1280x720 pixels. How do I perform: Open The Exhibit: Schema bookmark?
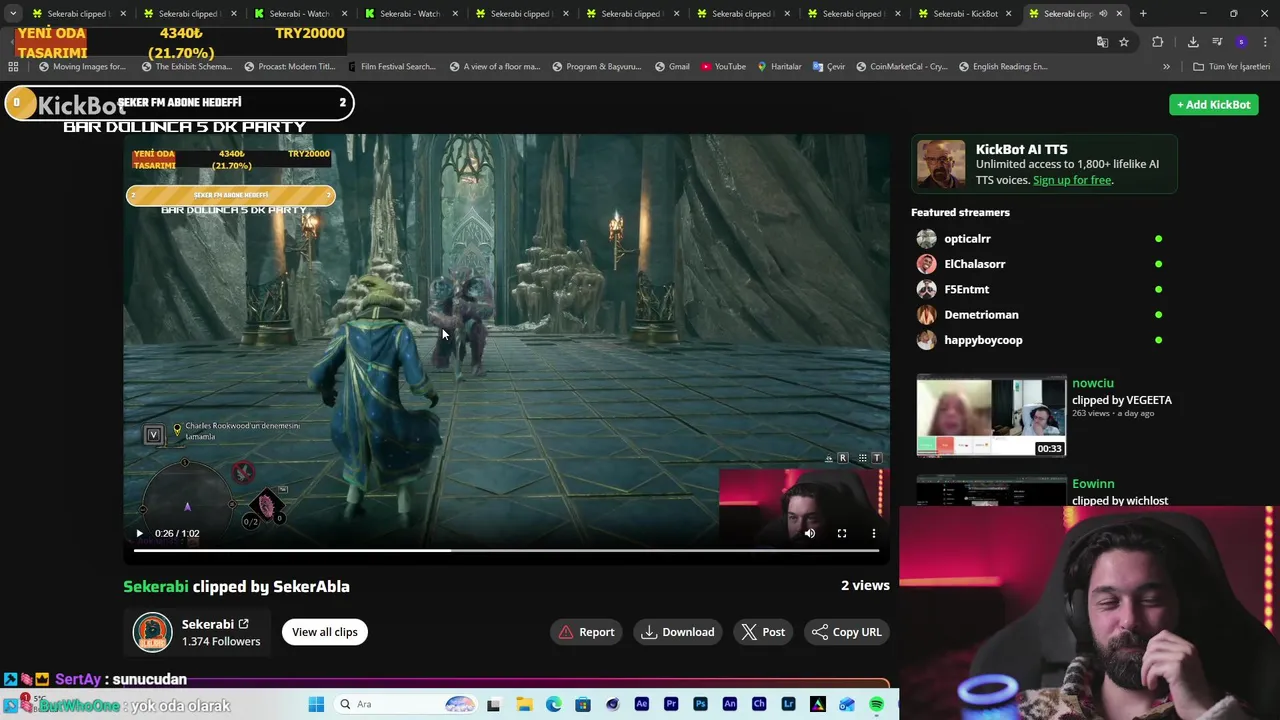click(x=187, y=67)
